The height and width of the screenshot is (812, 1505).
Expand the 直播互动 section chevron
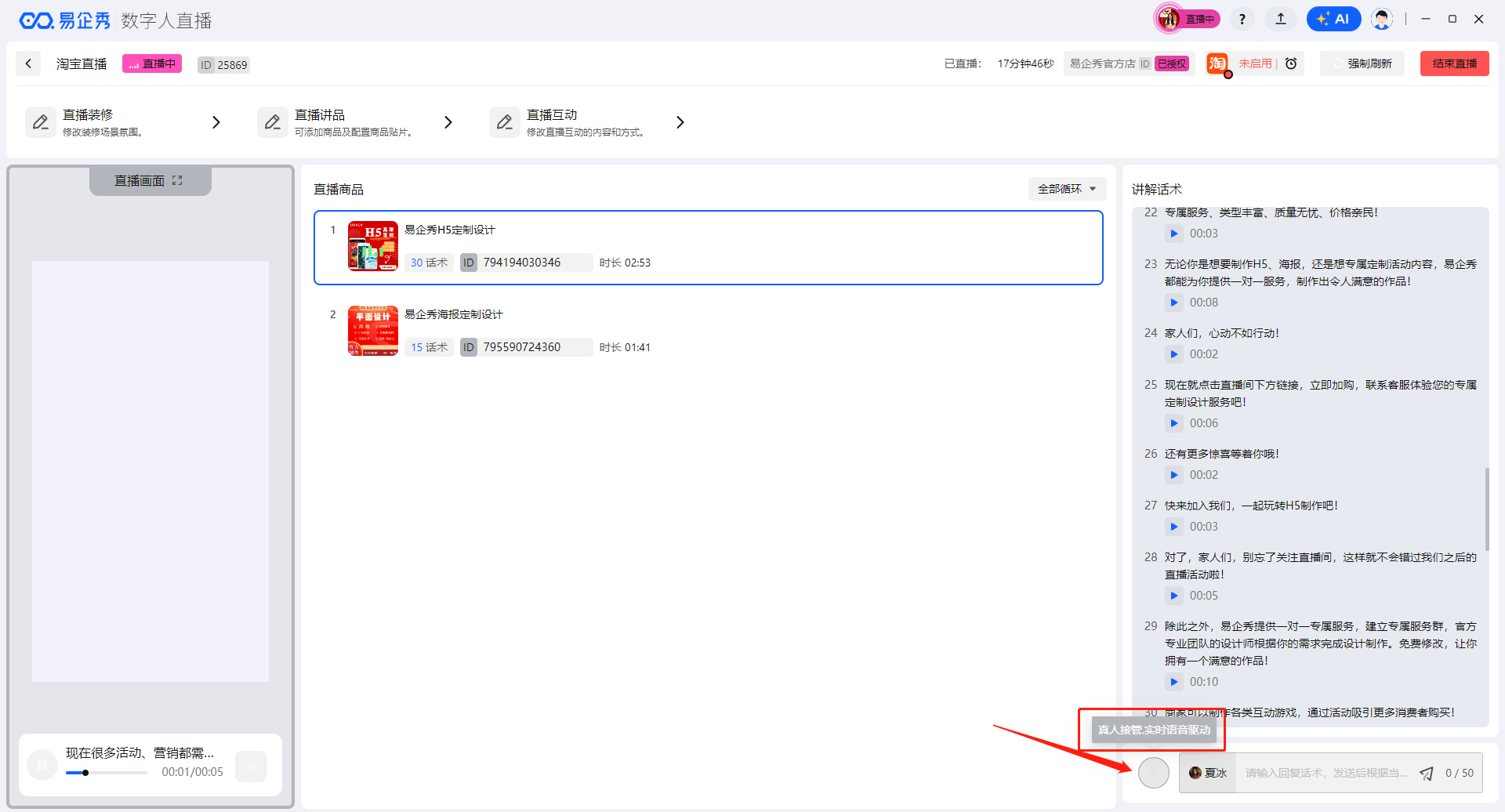[680, 122]
